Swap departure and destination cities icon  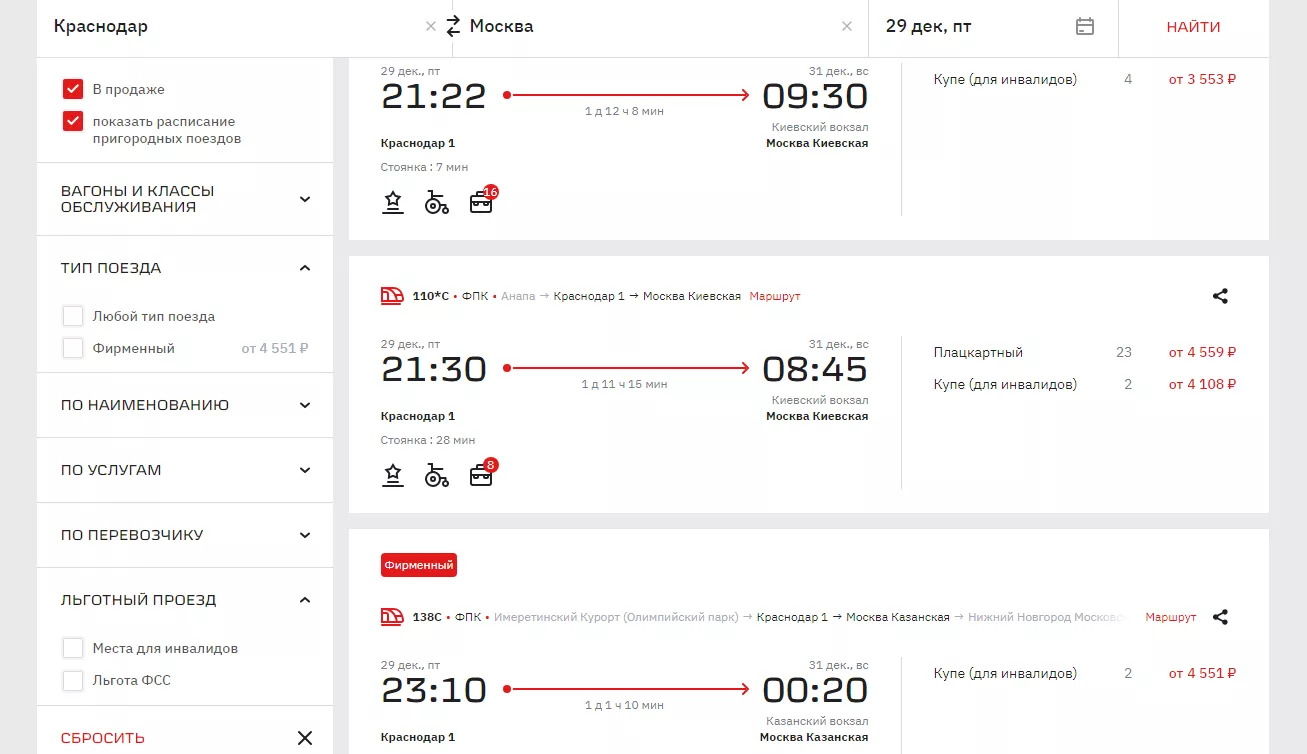coord(453,26)
